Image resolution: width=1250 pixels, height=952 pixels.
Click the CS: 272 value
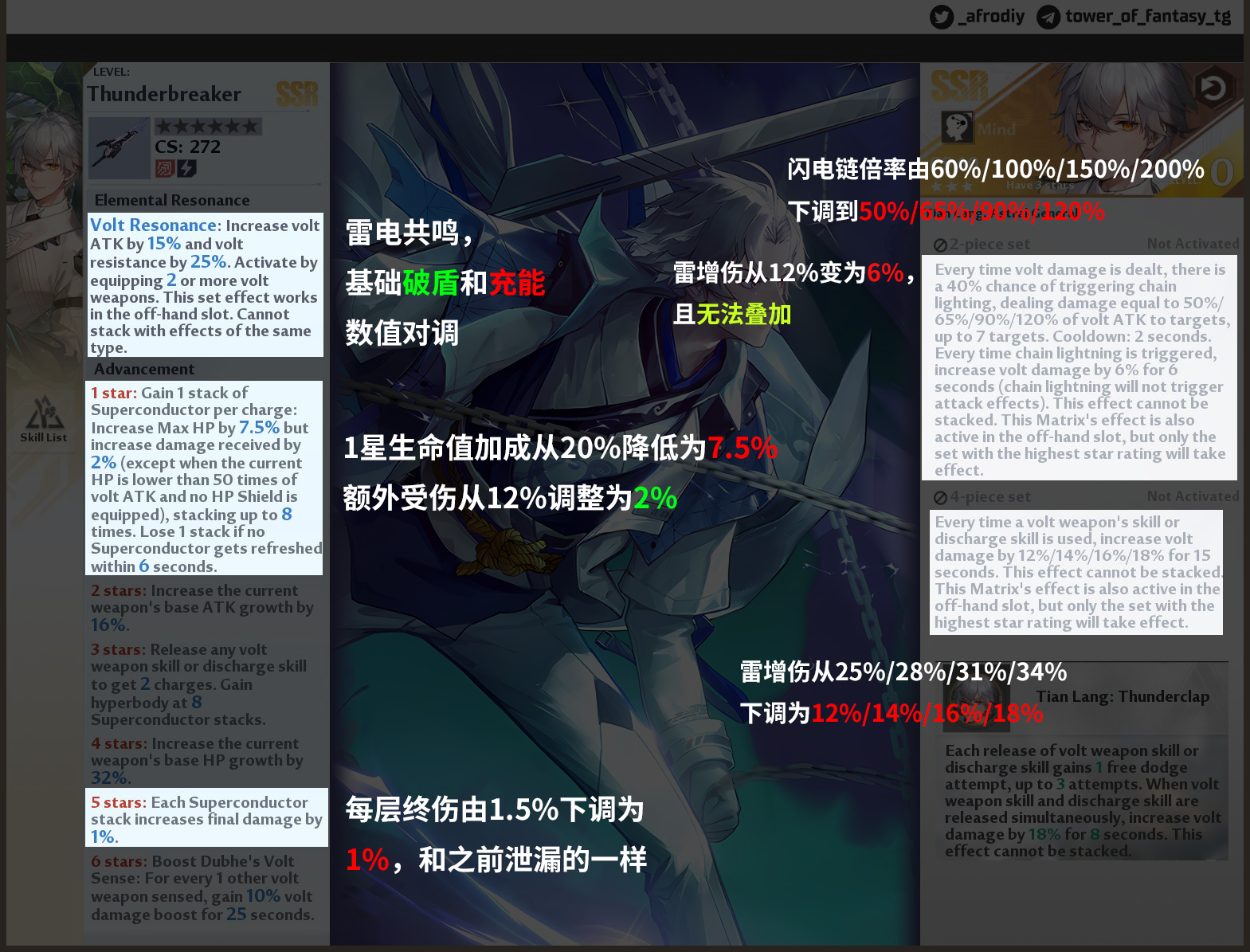(188, 147)
